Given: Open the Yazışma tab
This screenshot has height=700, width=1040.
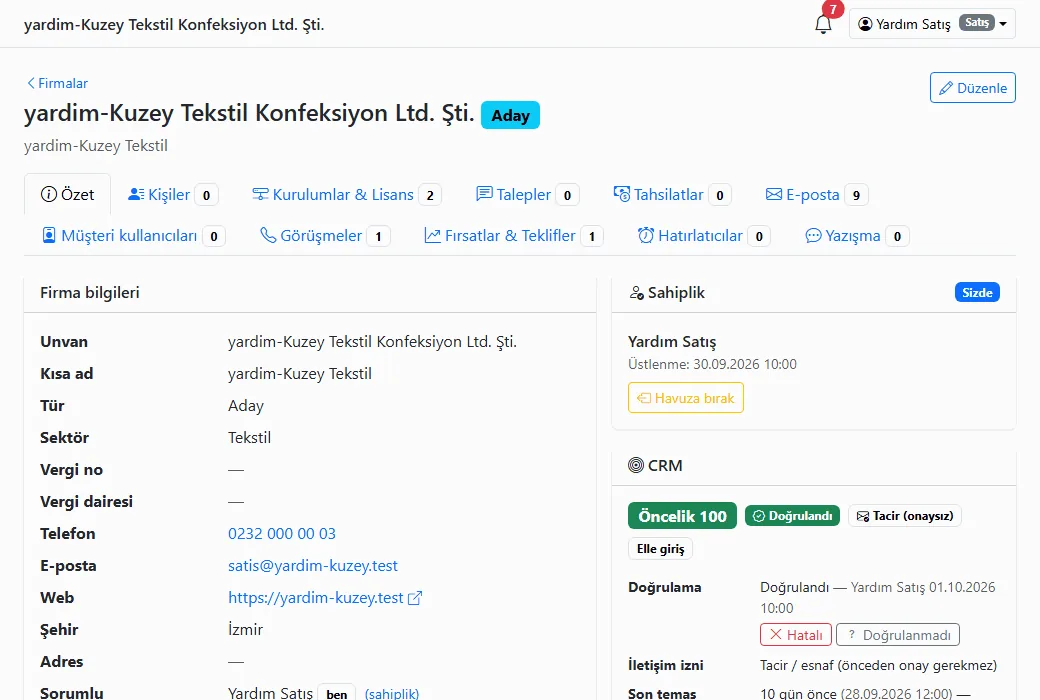Looking at the screenshot, I should coord(857,236).
